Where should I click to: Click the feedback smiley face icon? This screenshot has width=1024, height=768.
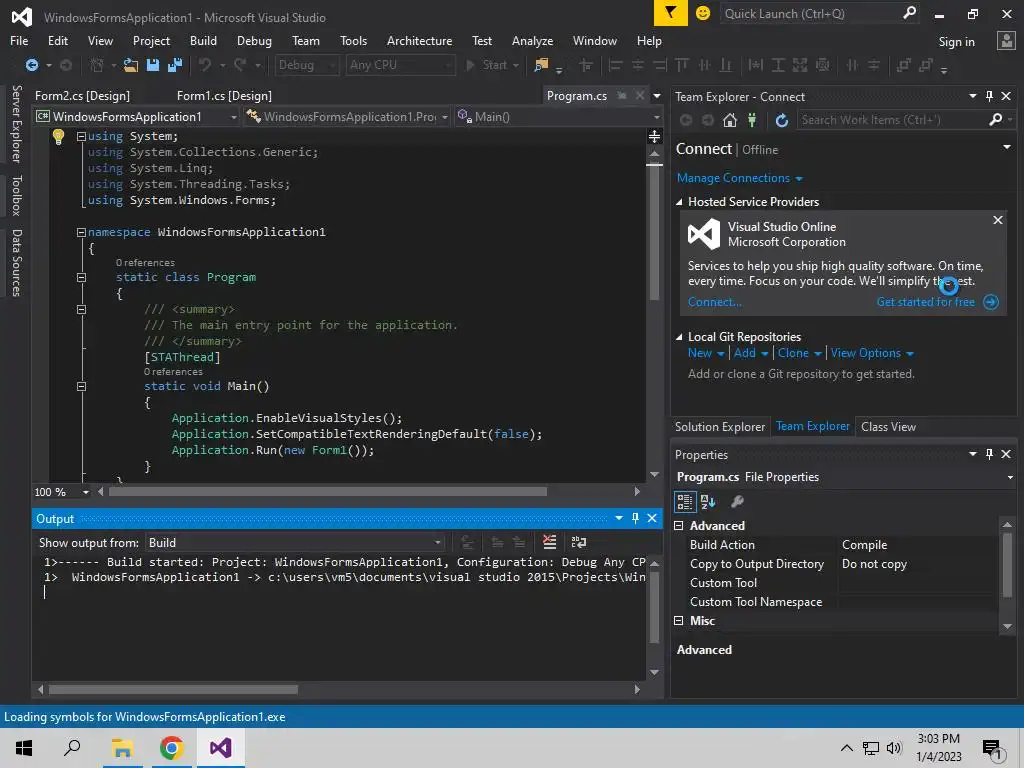coord(703,13)
